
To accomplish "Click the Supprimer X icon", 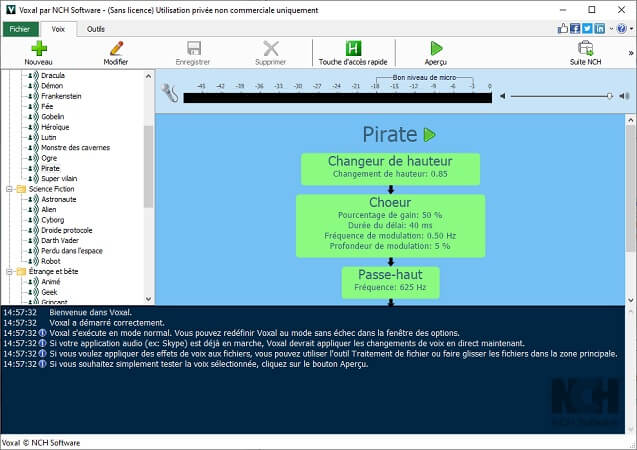I will [270, 48].
